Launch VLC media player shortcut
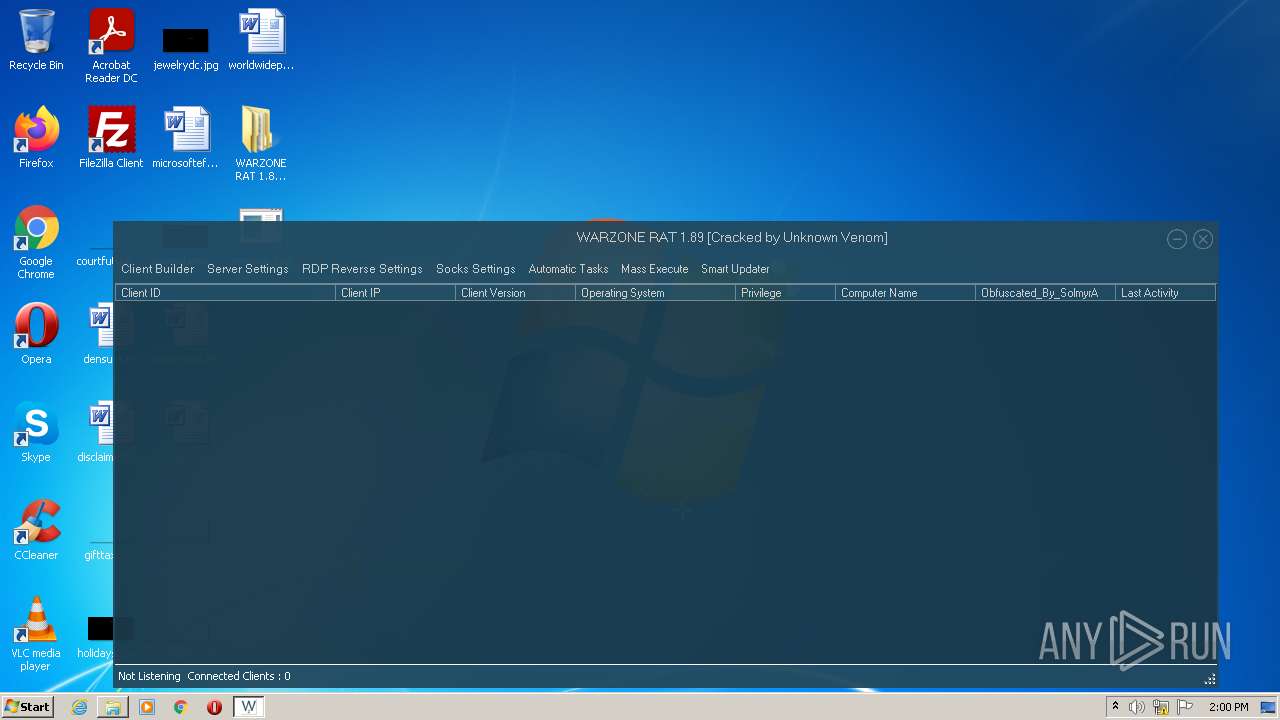Screen dimensions: 1280x720 pos(36,634)
